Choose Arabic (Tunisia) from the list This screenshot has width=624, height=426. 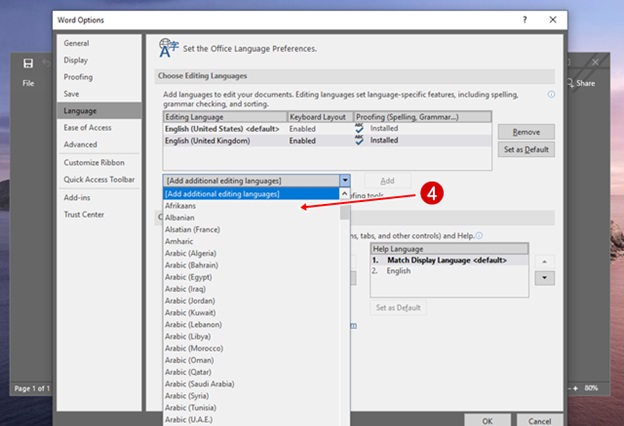click(251, 408)
